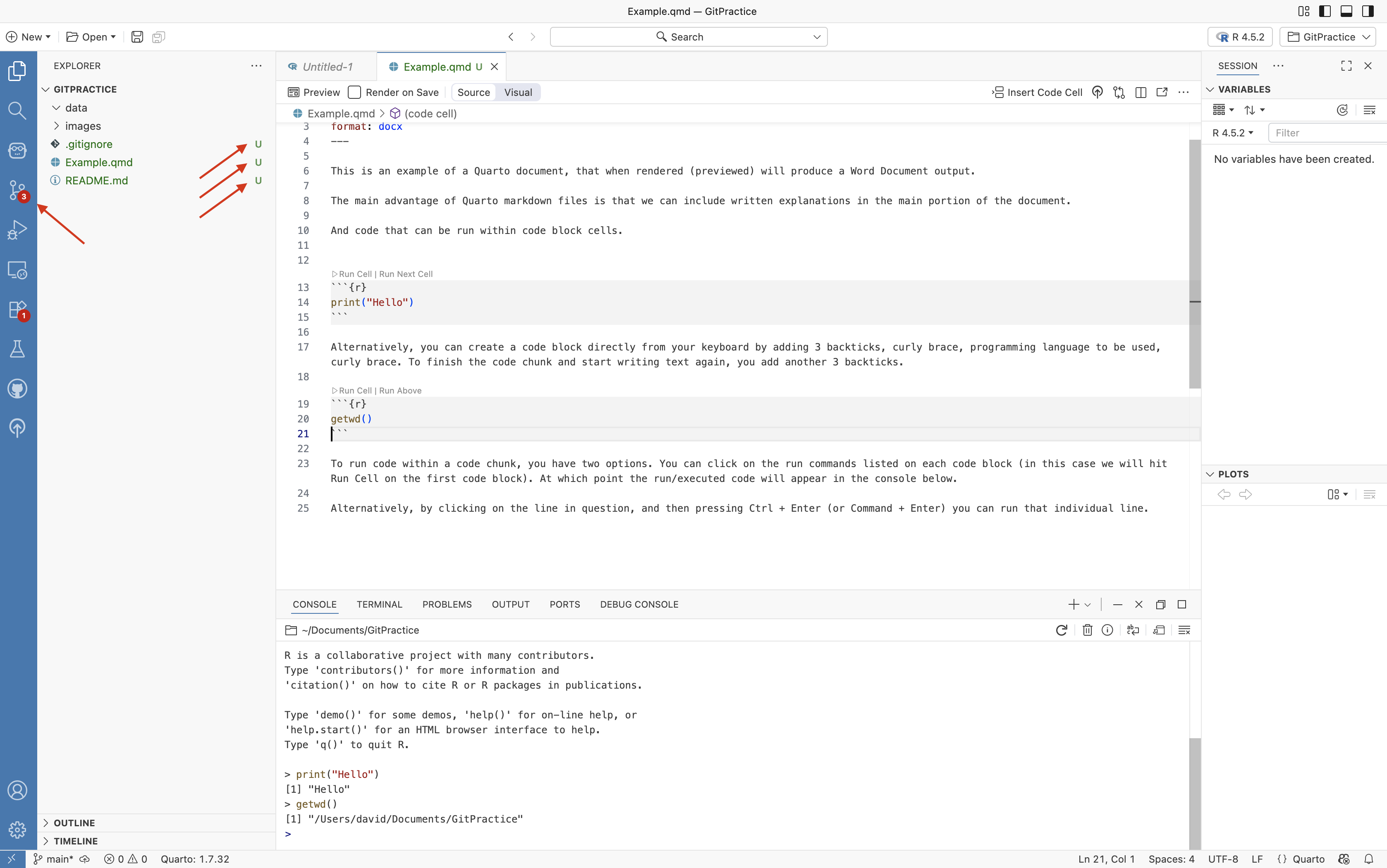Open the R 4.5.2 interpreter dropdown
Viewport: 1387px width, 868px height.
click(1239, 37)
